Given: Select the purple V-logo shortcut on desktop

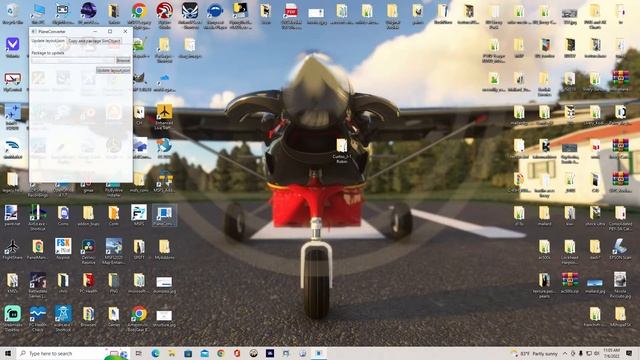Looking at the screenshot, I should click(x=13, y=47).
